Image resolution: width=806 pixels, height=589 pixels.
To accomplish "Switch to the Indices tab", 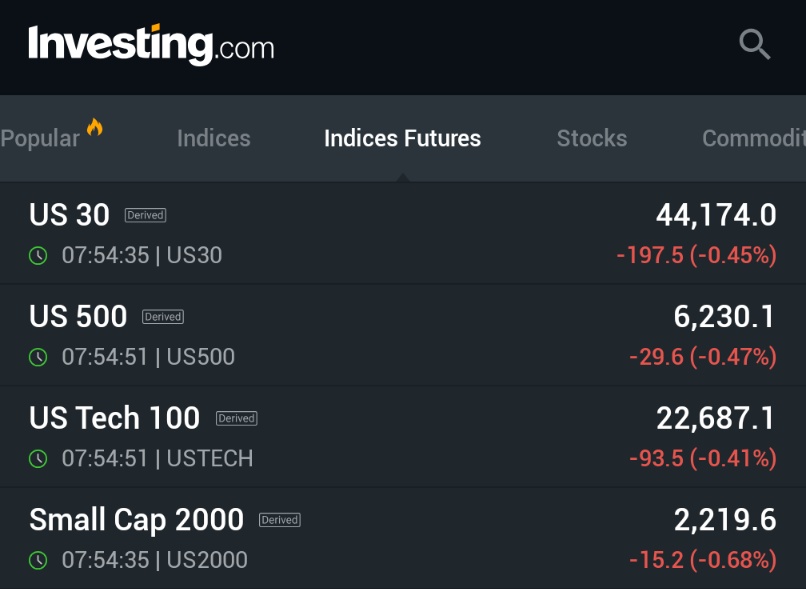I will click(214, 138).
